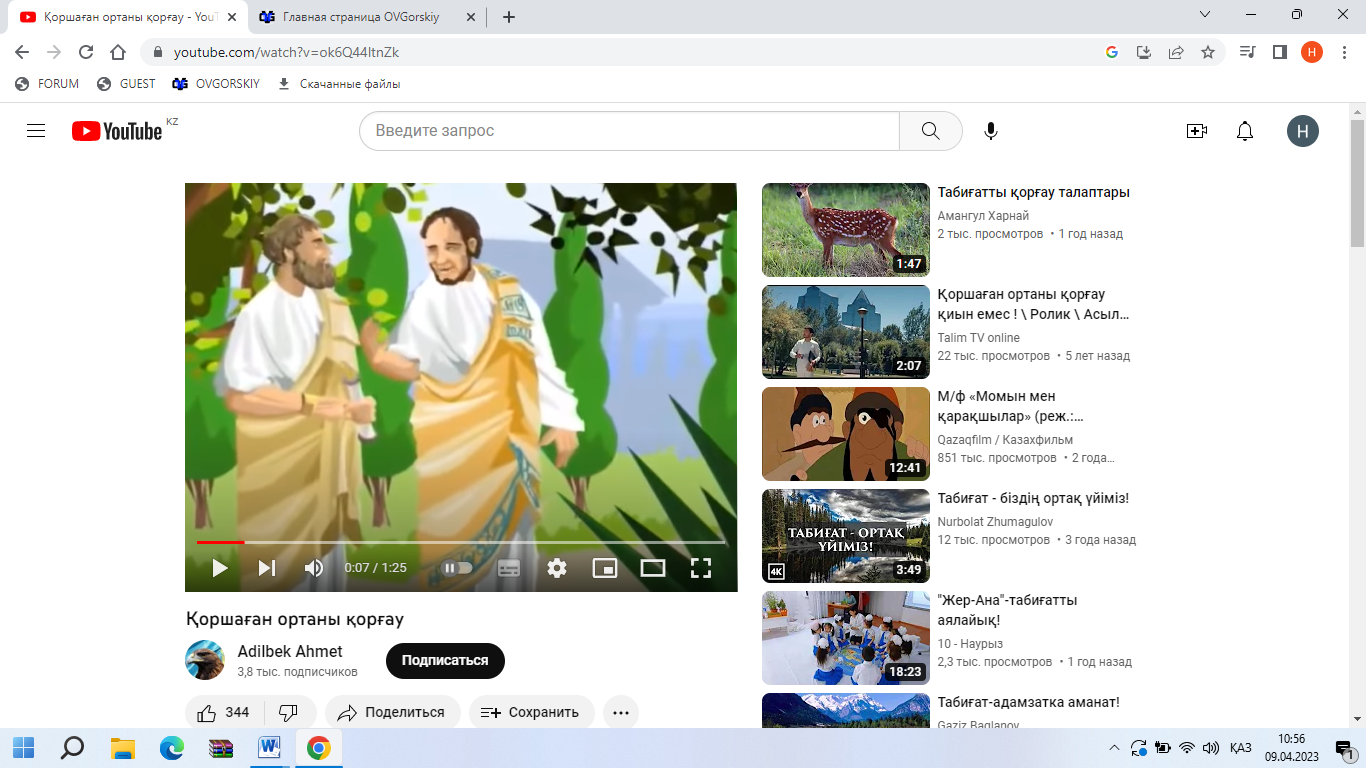This screenshot has height=768, width=1366.
Task: Reload the current page
Action: tap(86, 52)
